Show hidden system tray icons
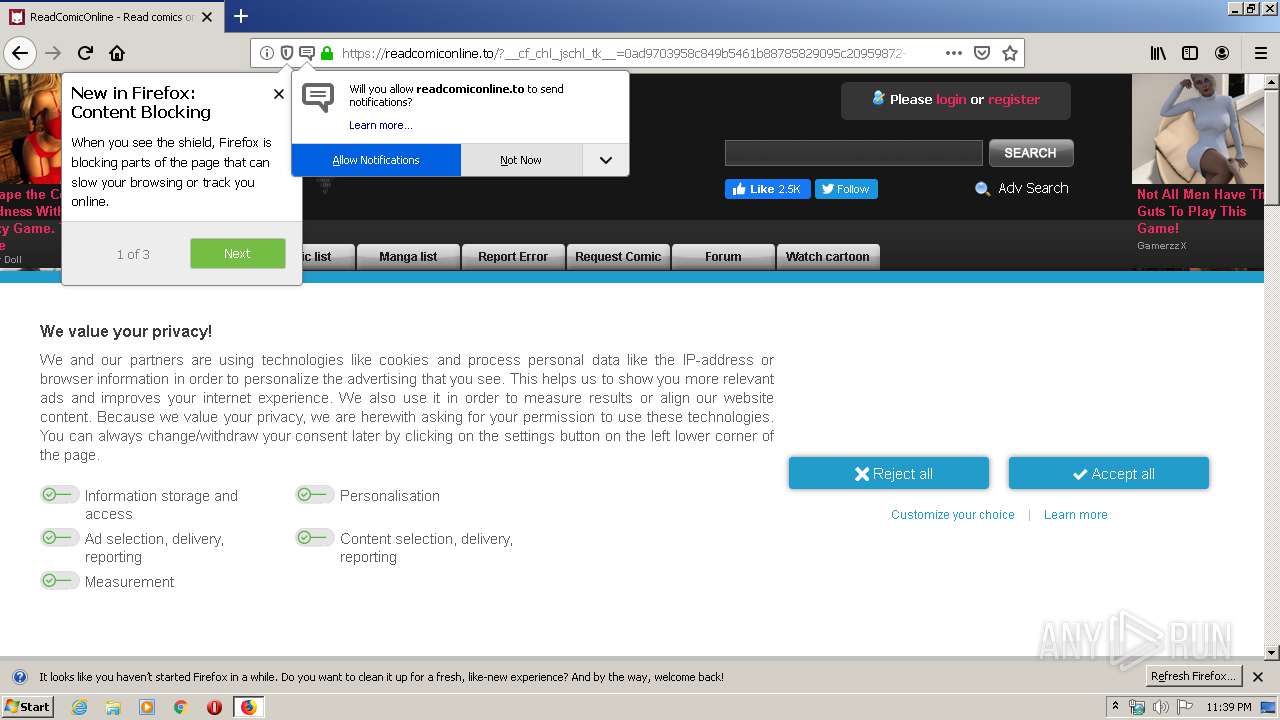1280x720 pixels. [x=1116, y=707]
